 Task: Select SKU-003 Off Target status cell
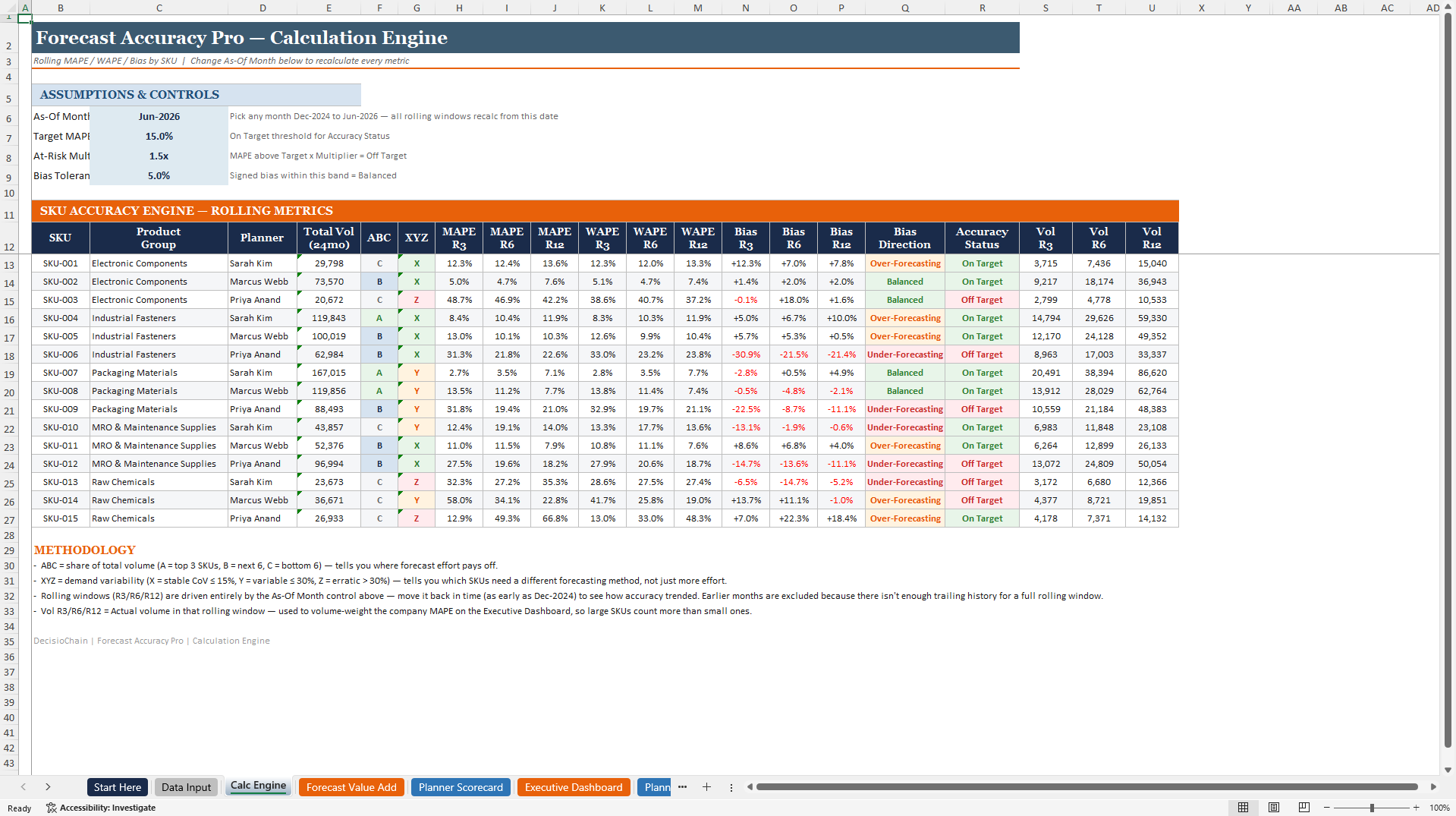[982, 300]
